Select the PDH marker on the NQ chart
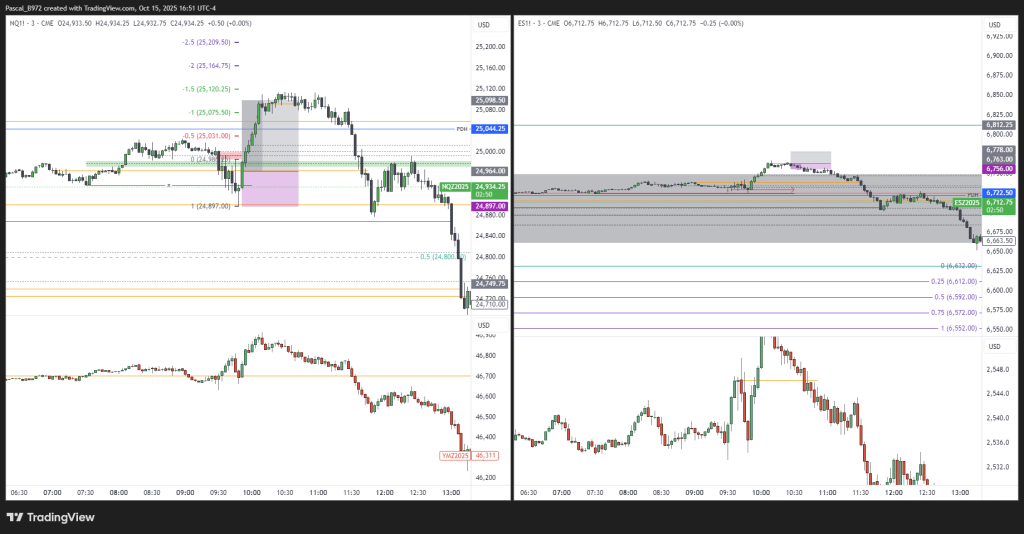The width and height of the screenshot is (1024, 534). coord(461,129)
